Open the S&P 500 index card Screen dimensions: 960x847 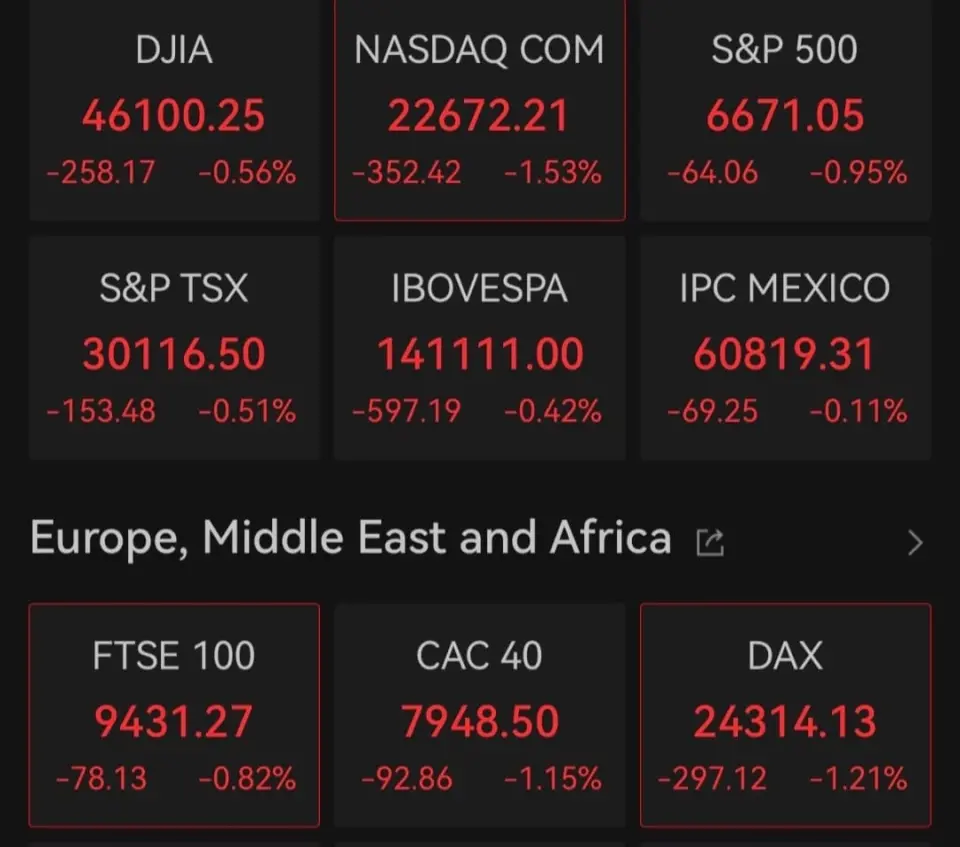click(785, 110)
